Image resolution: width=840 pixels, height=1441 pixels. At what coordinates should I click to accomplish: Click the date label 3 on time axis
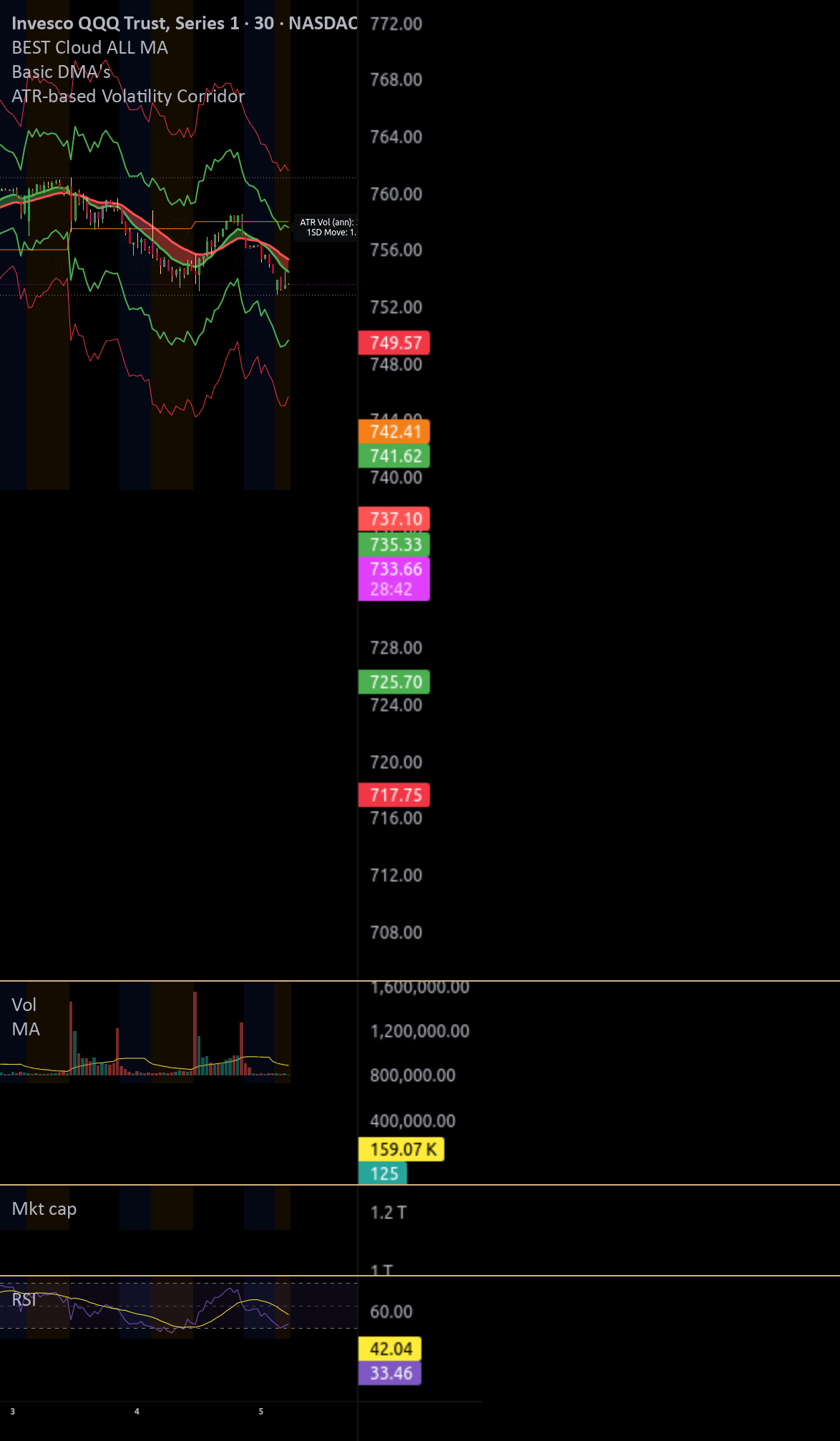click(12, 1412)
